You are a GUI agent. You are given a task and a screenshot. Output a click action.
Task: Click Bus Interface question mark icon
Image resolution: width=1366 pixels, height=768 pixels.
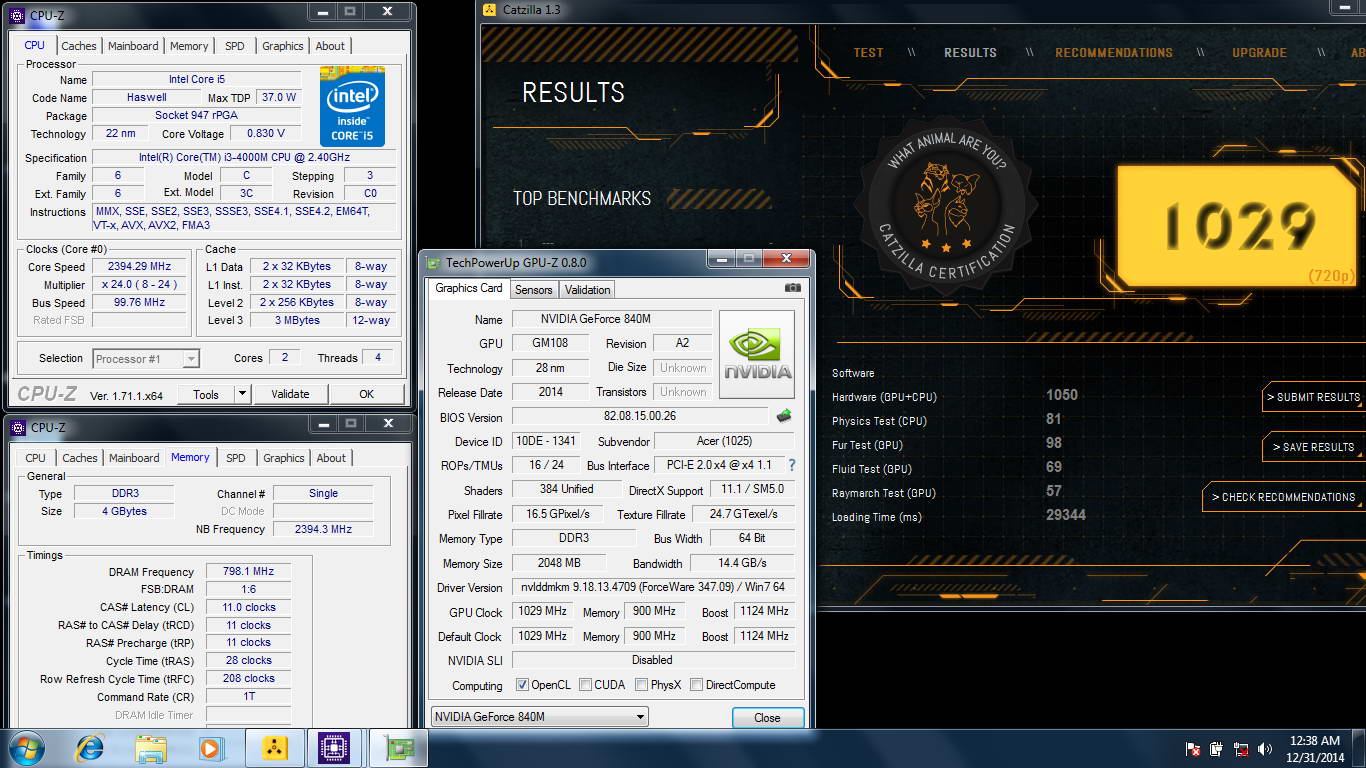(x=792, y=465)
